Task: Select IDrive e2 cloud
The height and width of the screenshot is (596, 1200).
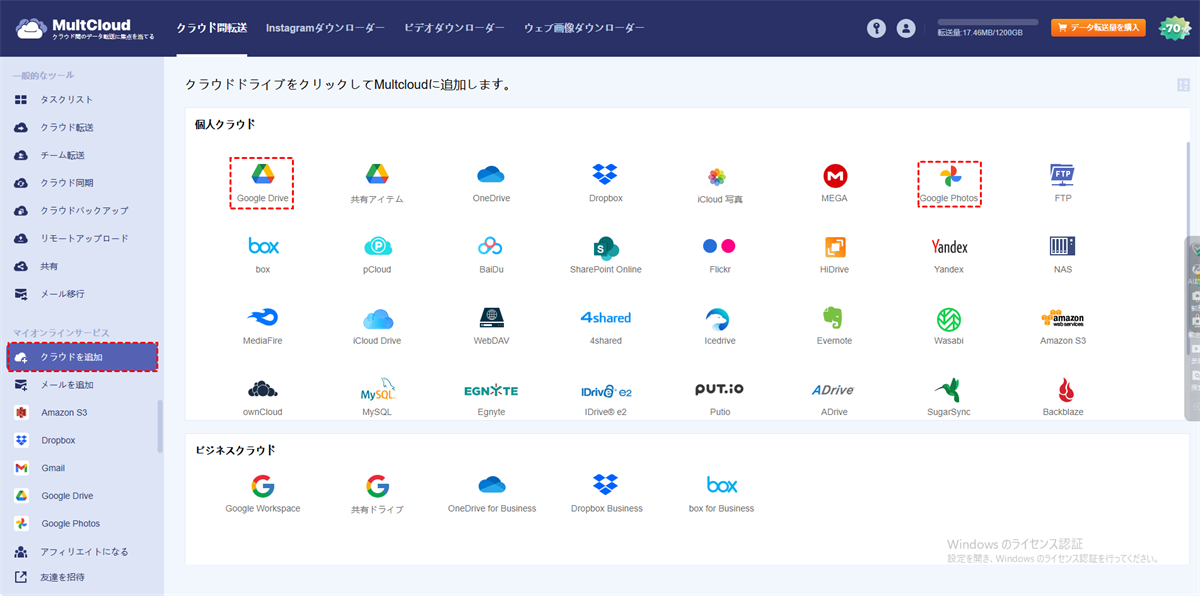Action: click(606, 397)
